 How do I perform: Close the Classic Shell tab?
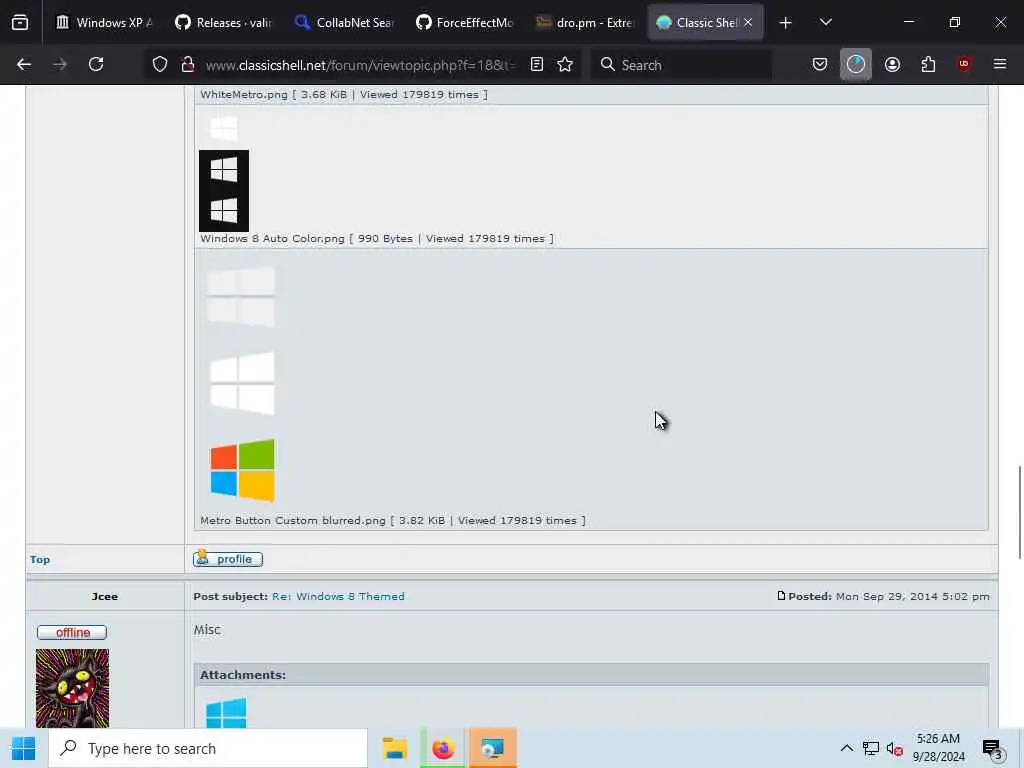[x=748, y=23]
